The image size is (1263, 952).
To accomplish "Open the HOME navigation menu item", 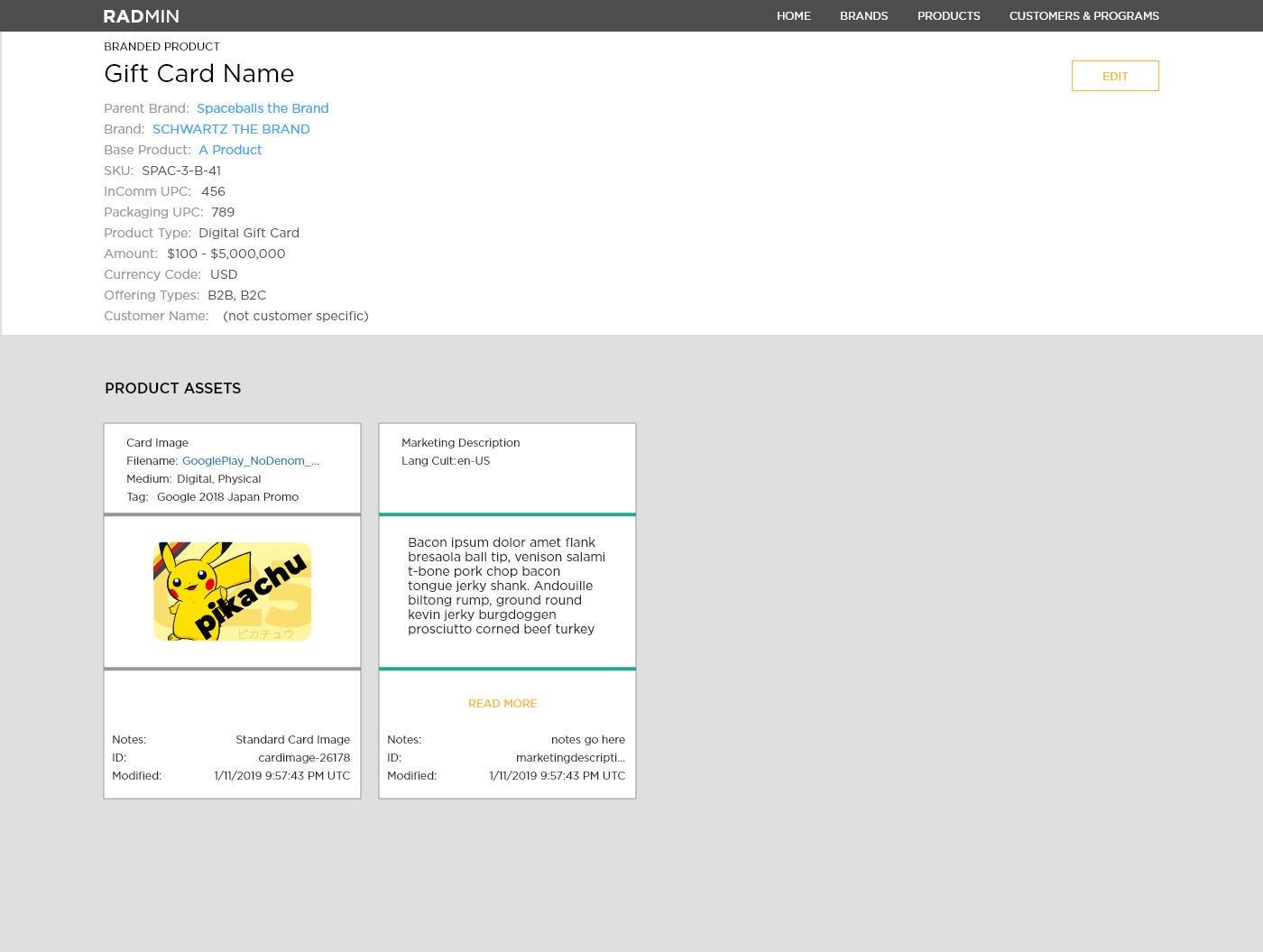I will (793, 15).
